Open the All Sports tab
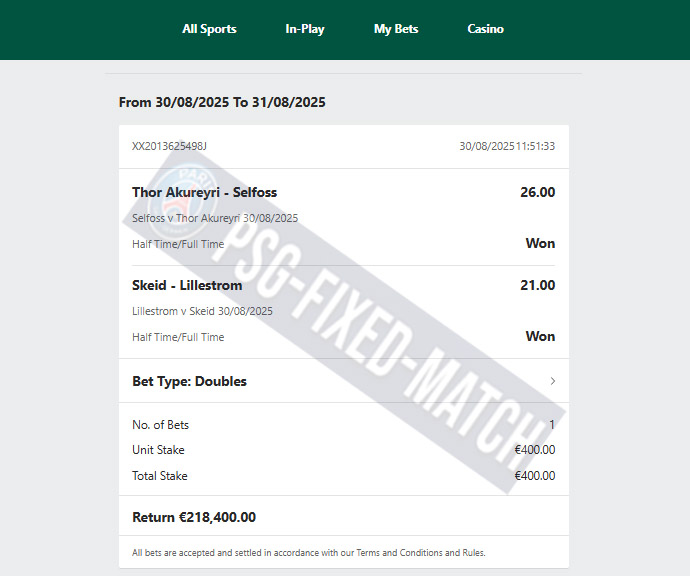 click(209, 29)
